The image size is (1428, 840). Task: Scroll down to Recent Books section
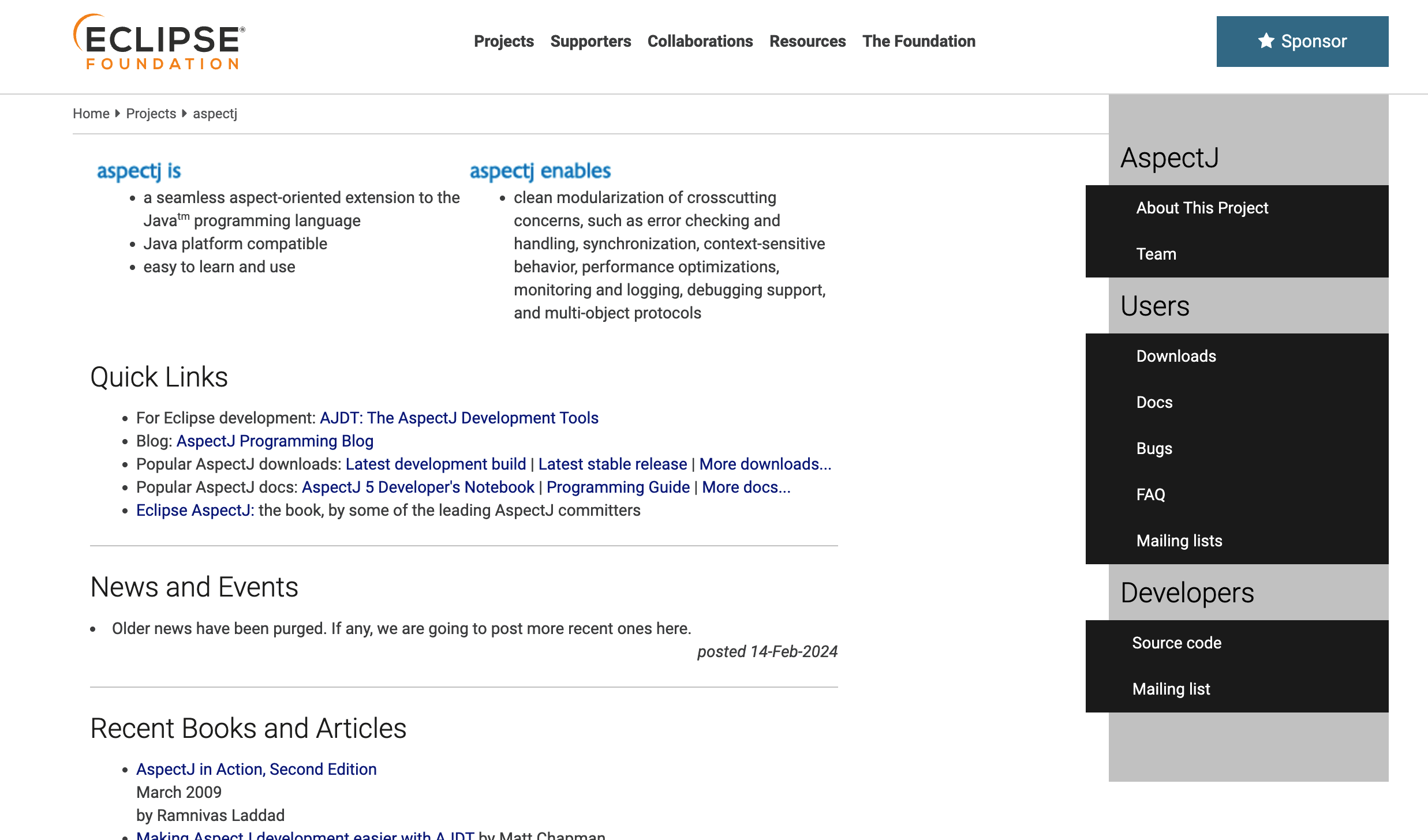tap(248, 727)
